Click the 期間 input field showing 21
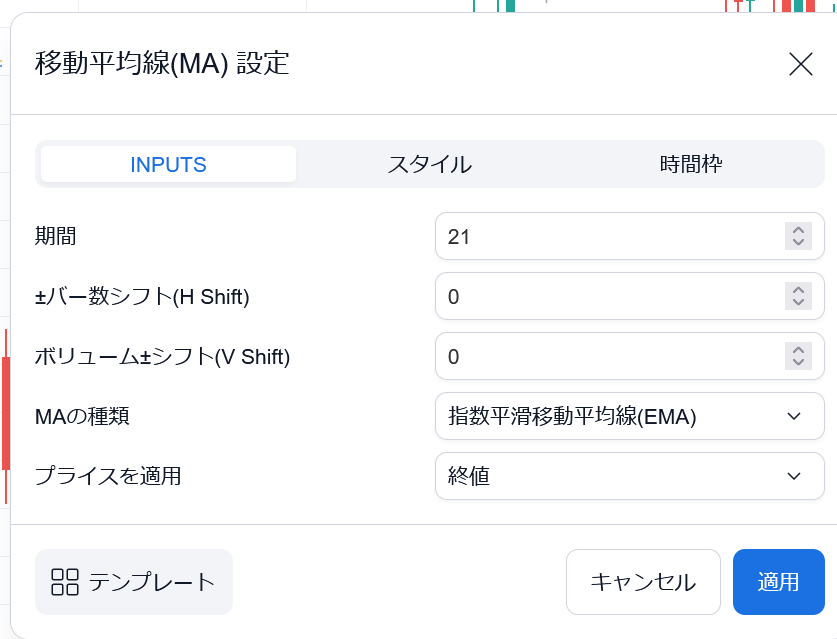Image resolution: width=837 pixels, height=639 pixels. click(600, 236)
